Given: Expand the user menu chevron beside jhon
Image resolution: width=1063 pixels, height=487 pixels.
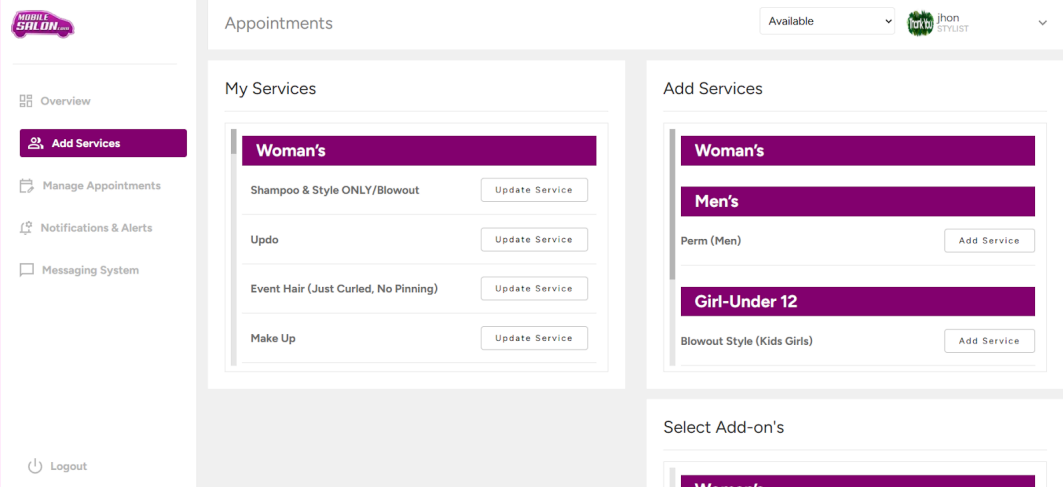Looking at the screenshot, I should 1042,23.
